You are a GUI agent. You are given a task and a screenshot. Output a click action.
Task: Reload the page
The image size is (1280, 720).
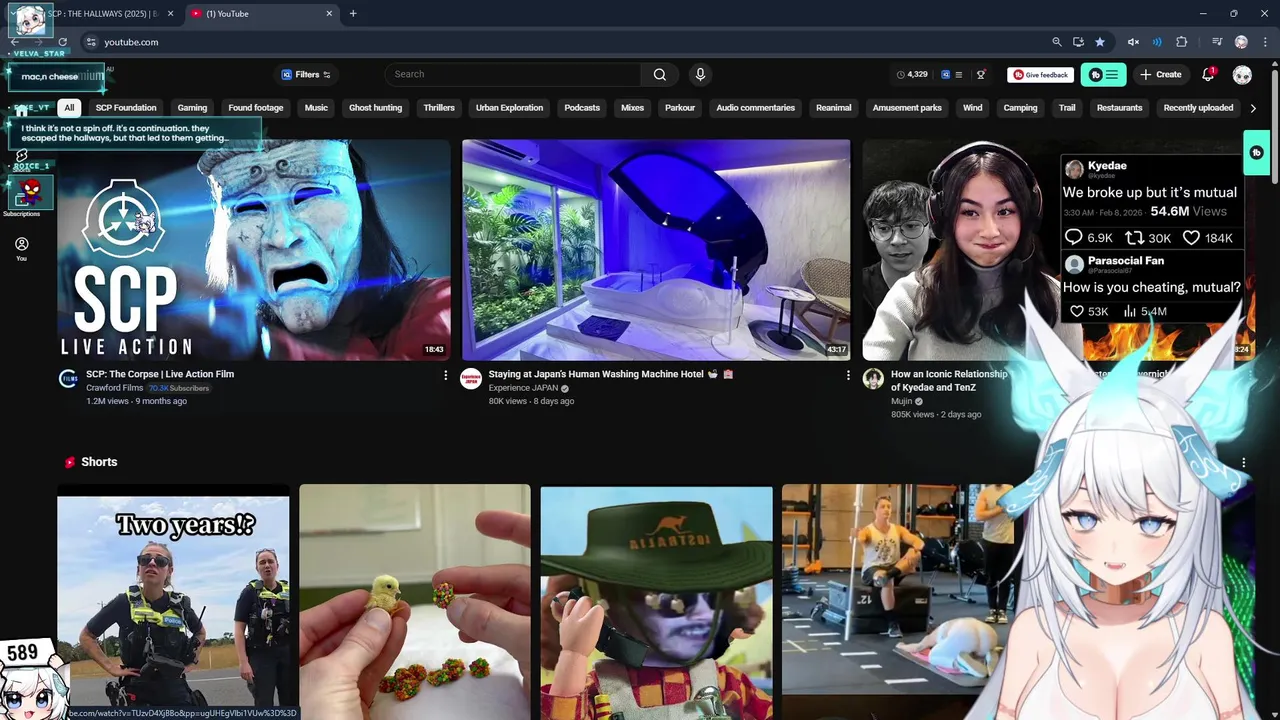[62, 42]
